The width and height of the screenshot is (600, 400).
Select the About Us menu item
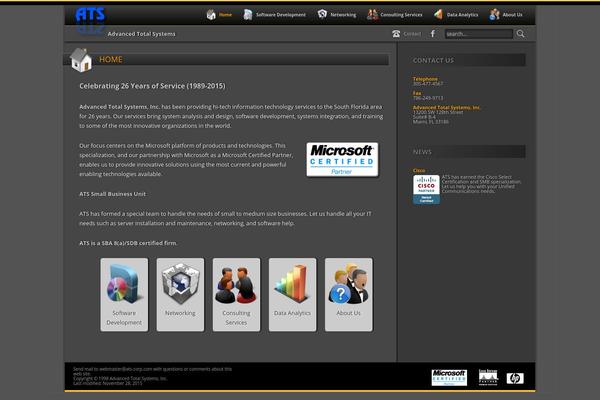click(x=512, y=15)
